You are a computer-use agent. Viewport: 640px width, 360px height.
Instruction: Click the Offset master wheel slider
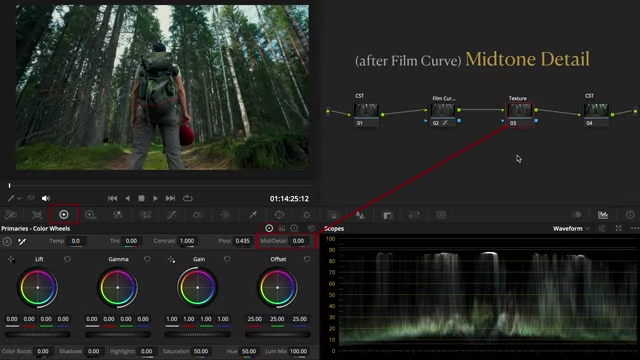pyautogui.click(x=278, y=334)
